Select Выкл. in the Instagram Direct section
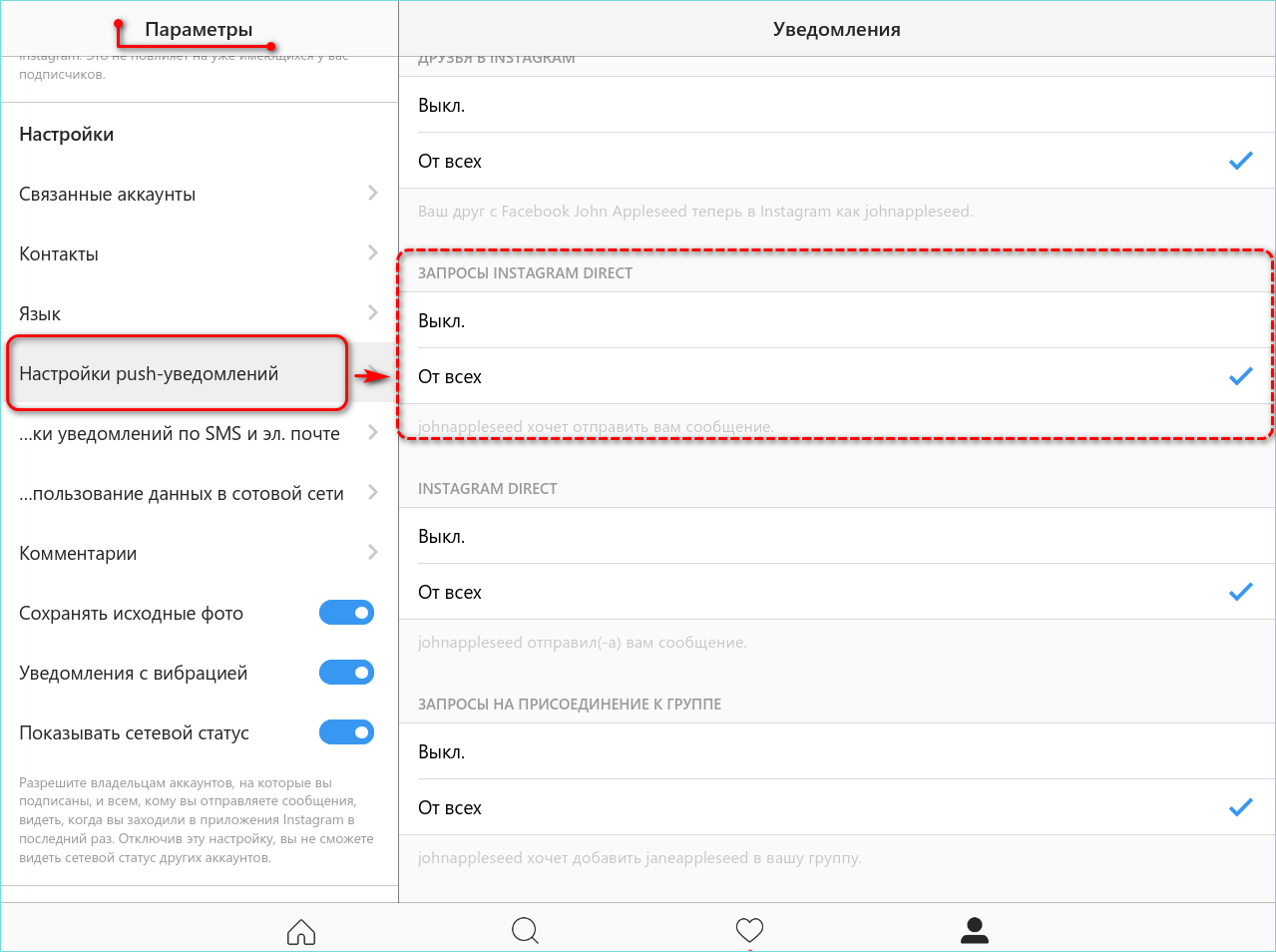1276x952 pixels. (837, 536)
